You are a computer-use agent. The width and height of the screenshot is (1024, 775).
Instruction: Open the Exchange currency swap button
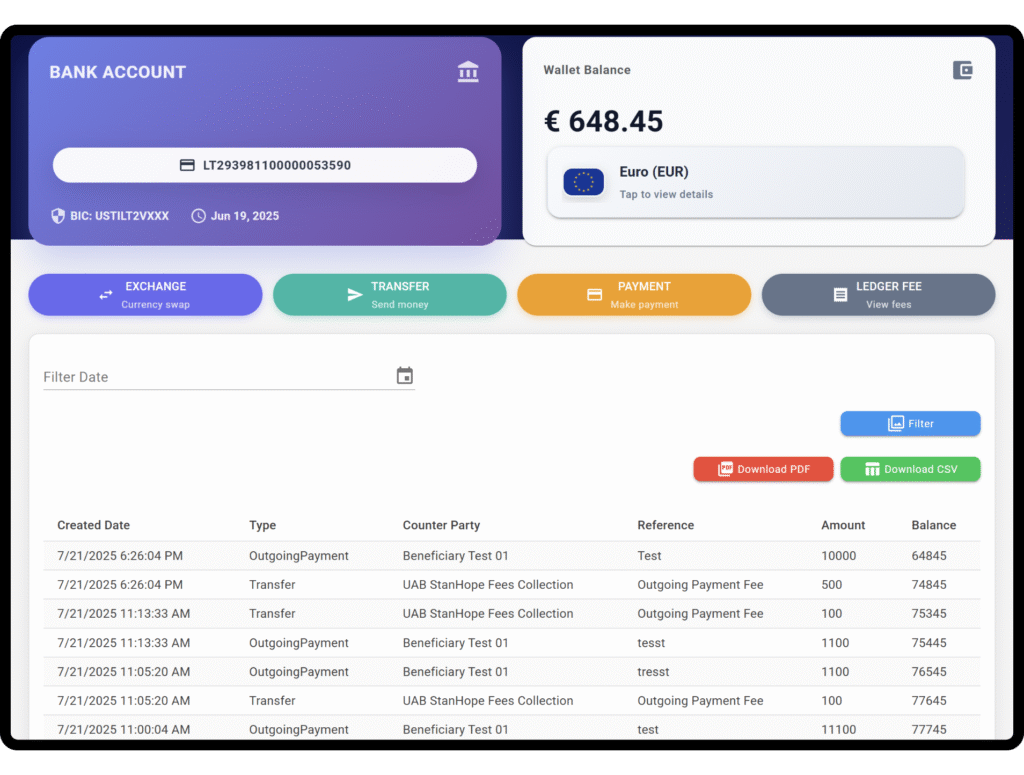(145, 295)
